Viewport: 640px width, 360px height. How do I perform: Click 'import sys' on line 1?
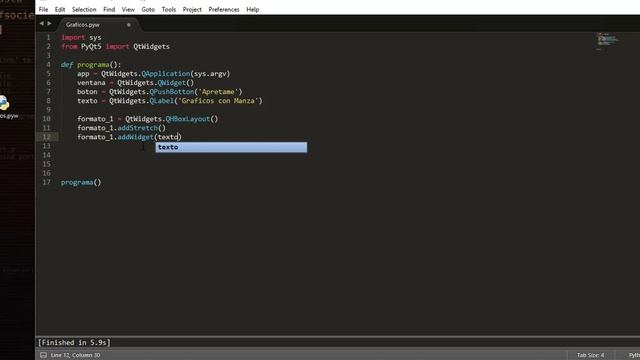click(81, 38)
